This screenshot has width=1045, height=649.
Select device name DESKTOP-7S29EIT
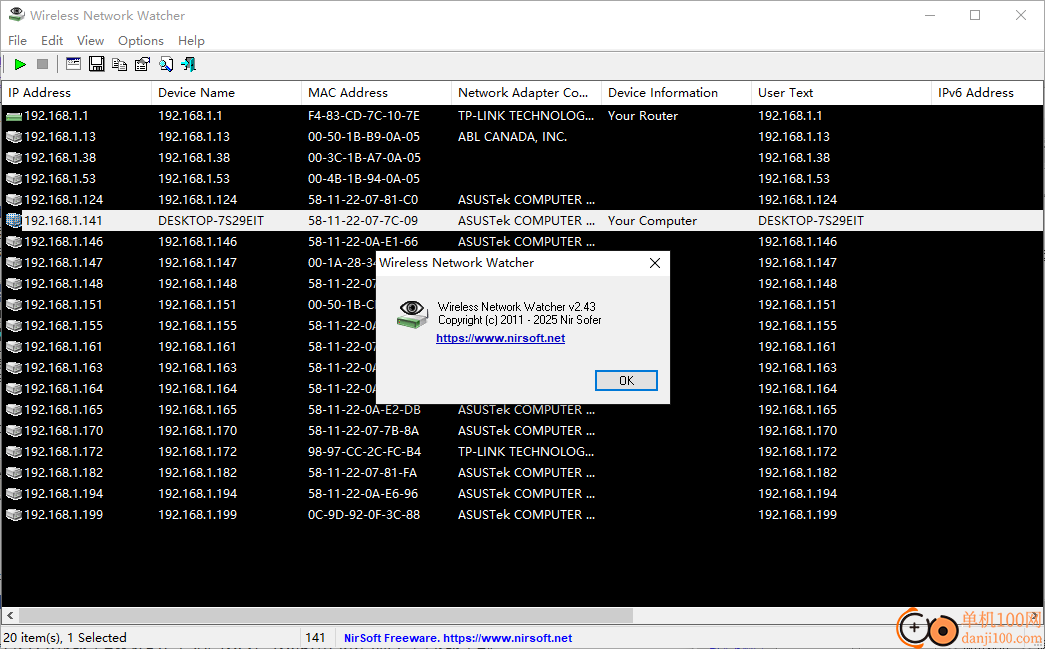click(211, 221)
